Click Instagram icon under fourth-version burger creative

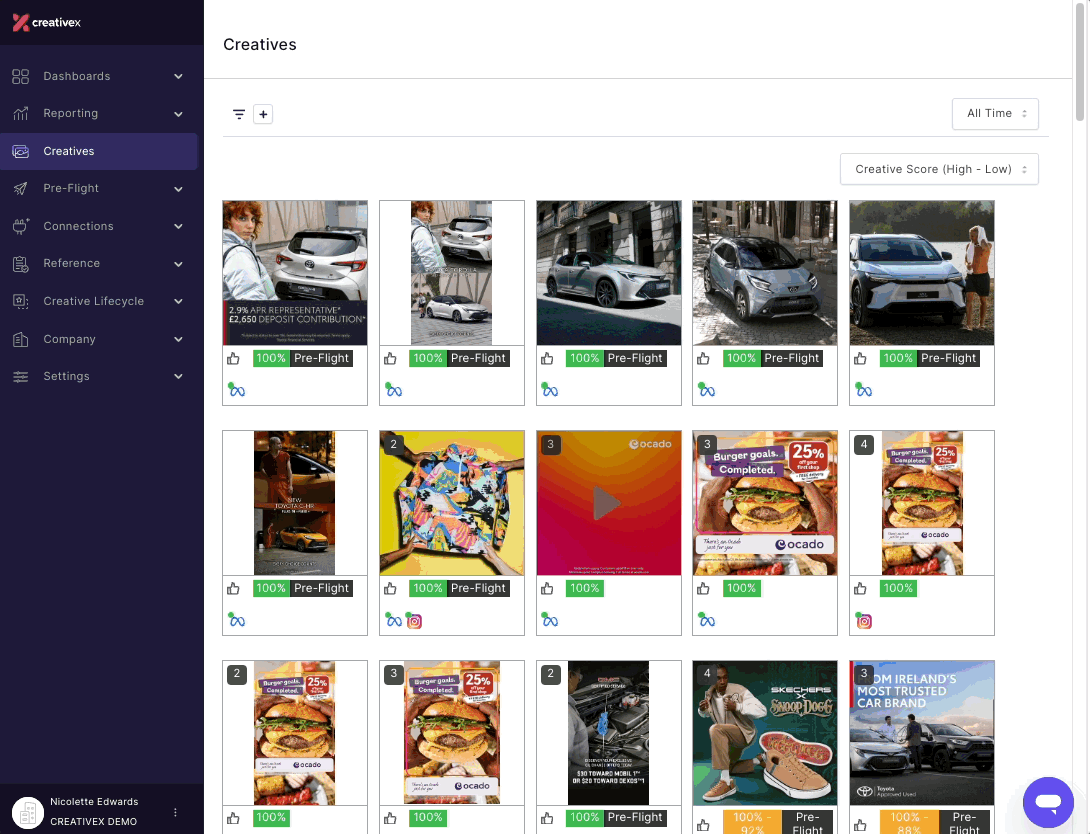pyautogui.click(x=863, y=621)
